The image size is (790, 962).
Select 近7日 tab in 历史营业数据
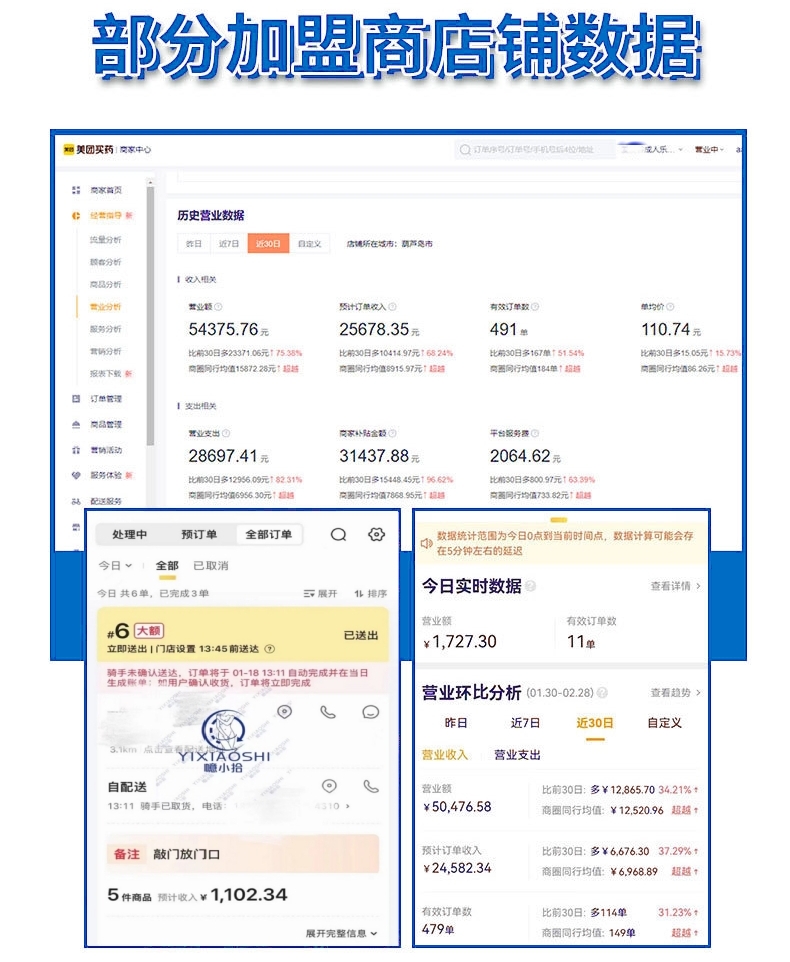click(x=229, y=243)
